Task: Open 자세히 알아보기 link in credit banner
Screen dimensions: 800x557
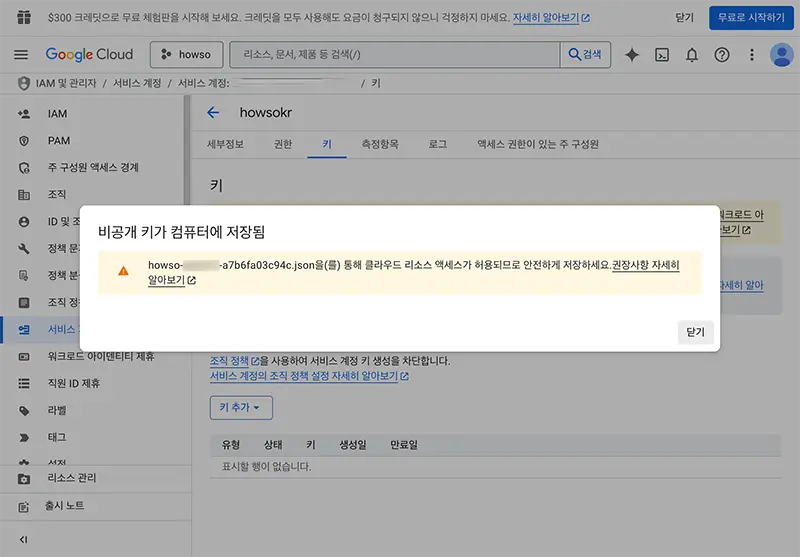Action: (x=551, y=18)
